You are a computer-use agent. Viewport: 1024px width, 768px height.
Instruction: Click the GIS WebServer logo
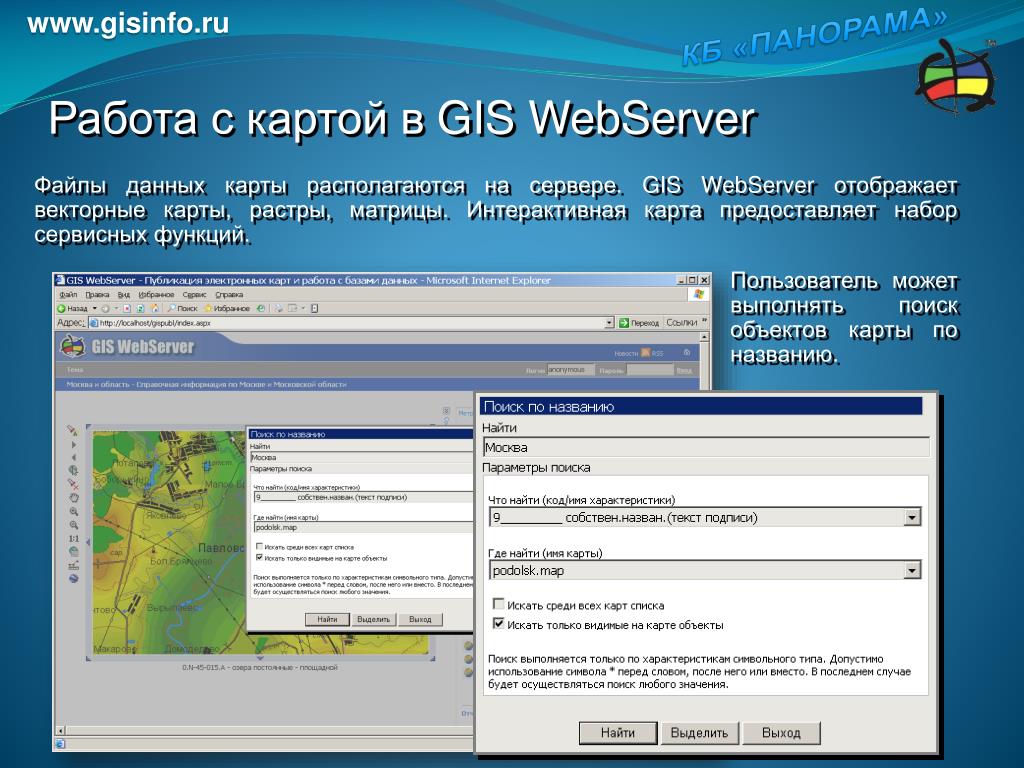tap(127, 346)
